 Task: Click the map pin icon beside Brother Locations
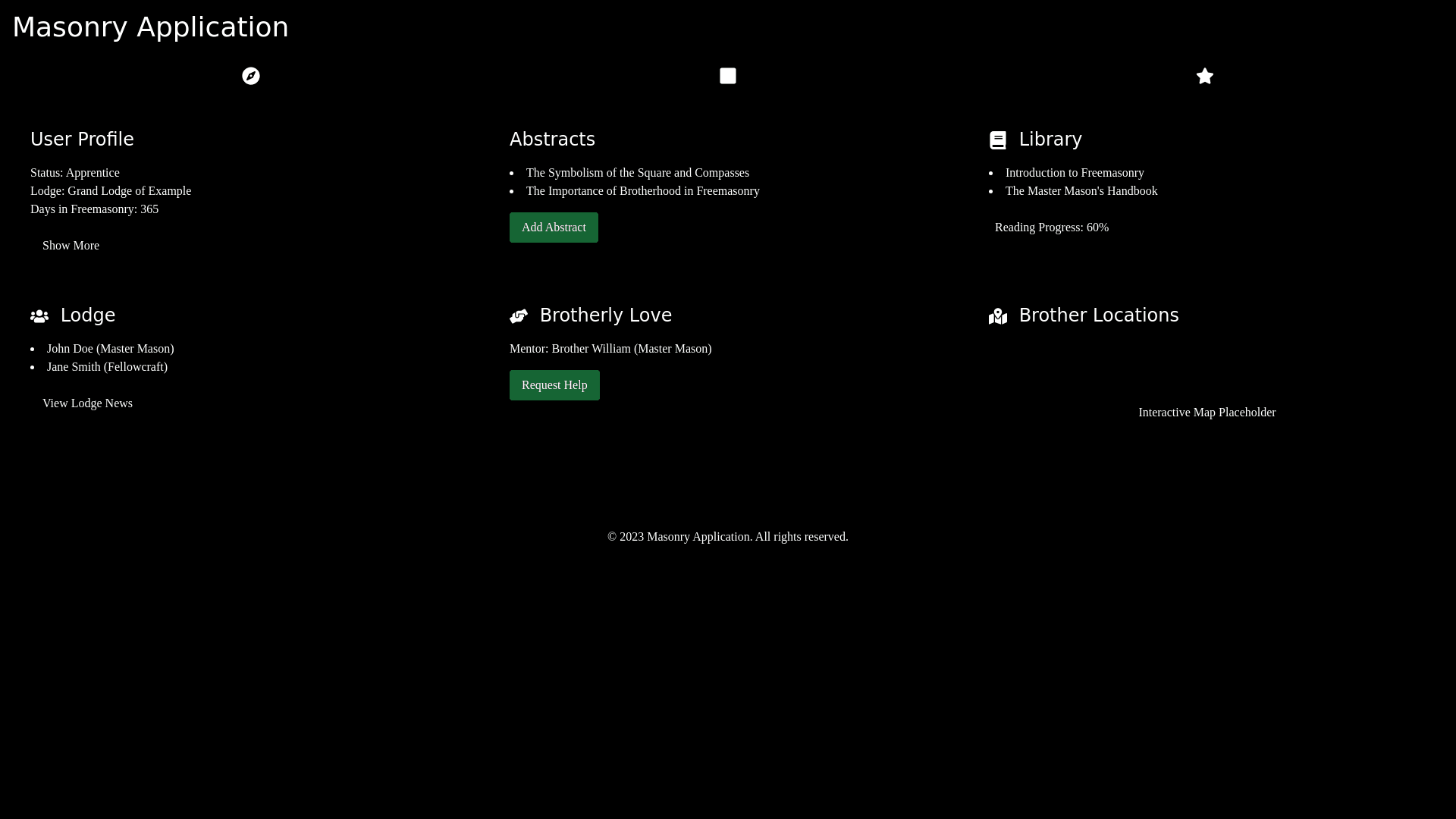click(998, 316)
